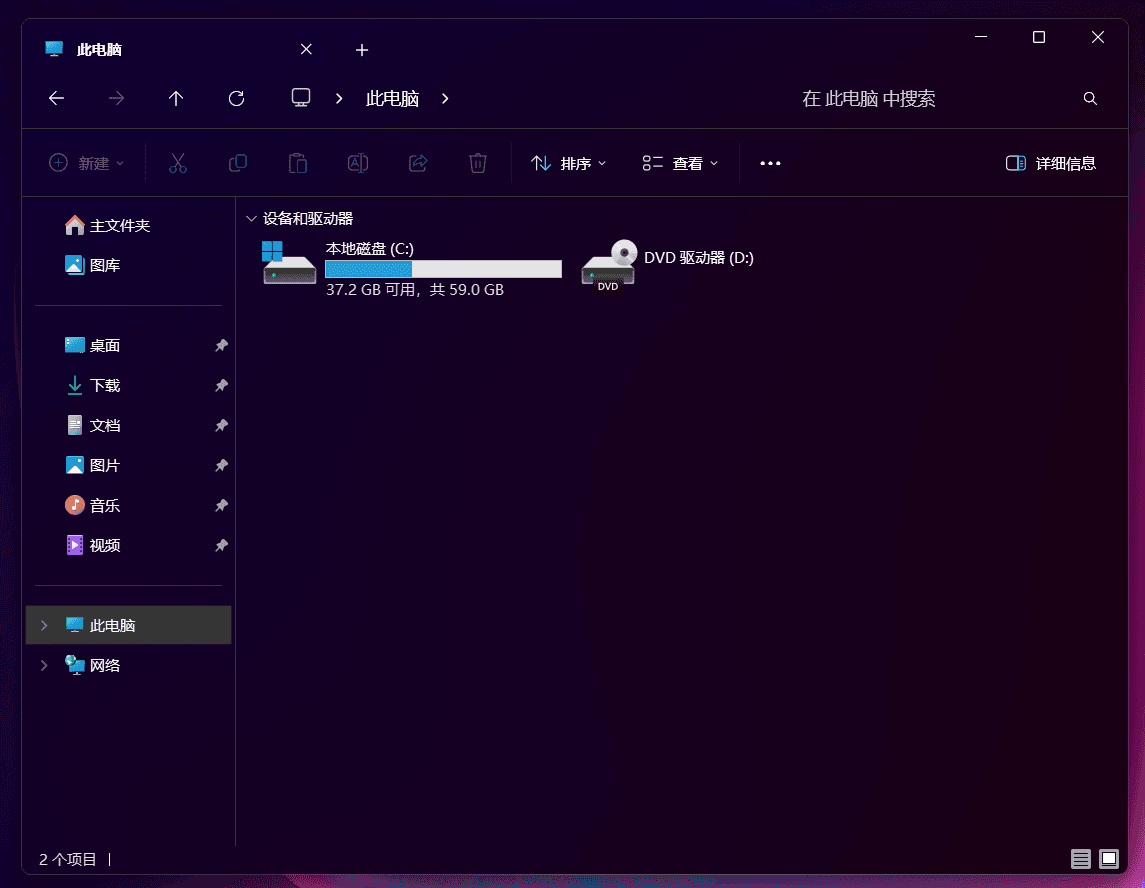Click the monitor icon in address bar
Image resolution: width=1145 pixels, height=888 pixels.
(x=301, y=98)
